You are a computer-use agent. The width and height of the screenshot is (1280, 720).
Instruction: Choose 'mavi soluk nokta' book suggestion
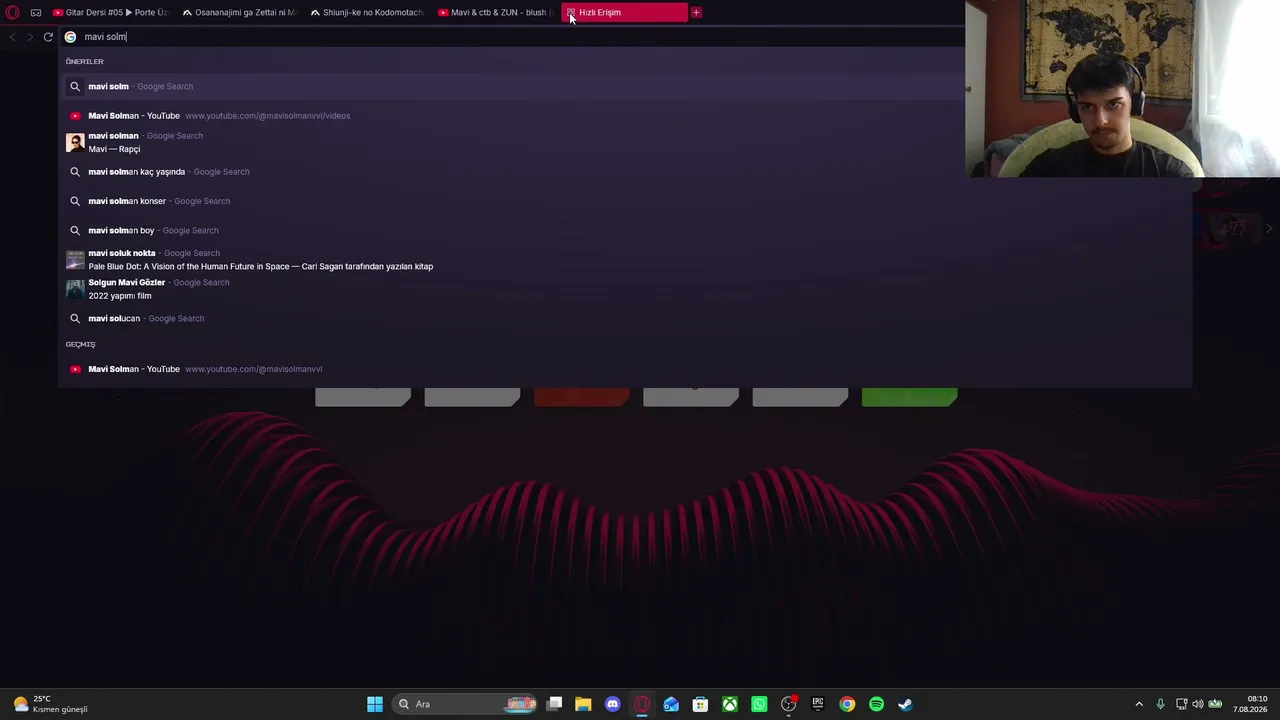click(x=625, y=260)
